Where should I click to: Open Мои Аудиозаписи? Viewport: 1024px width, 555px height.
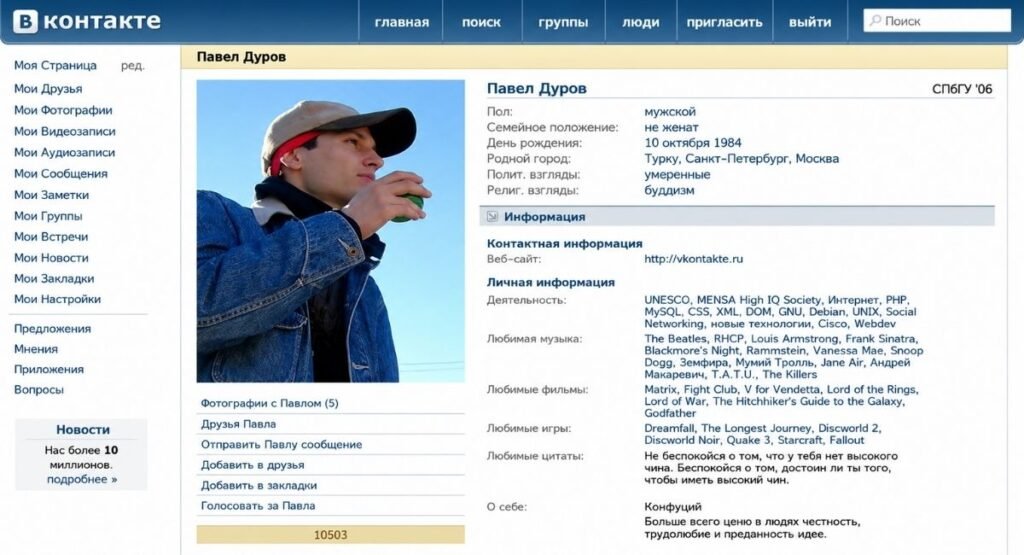pos(65,153)
